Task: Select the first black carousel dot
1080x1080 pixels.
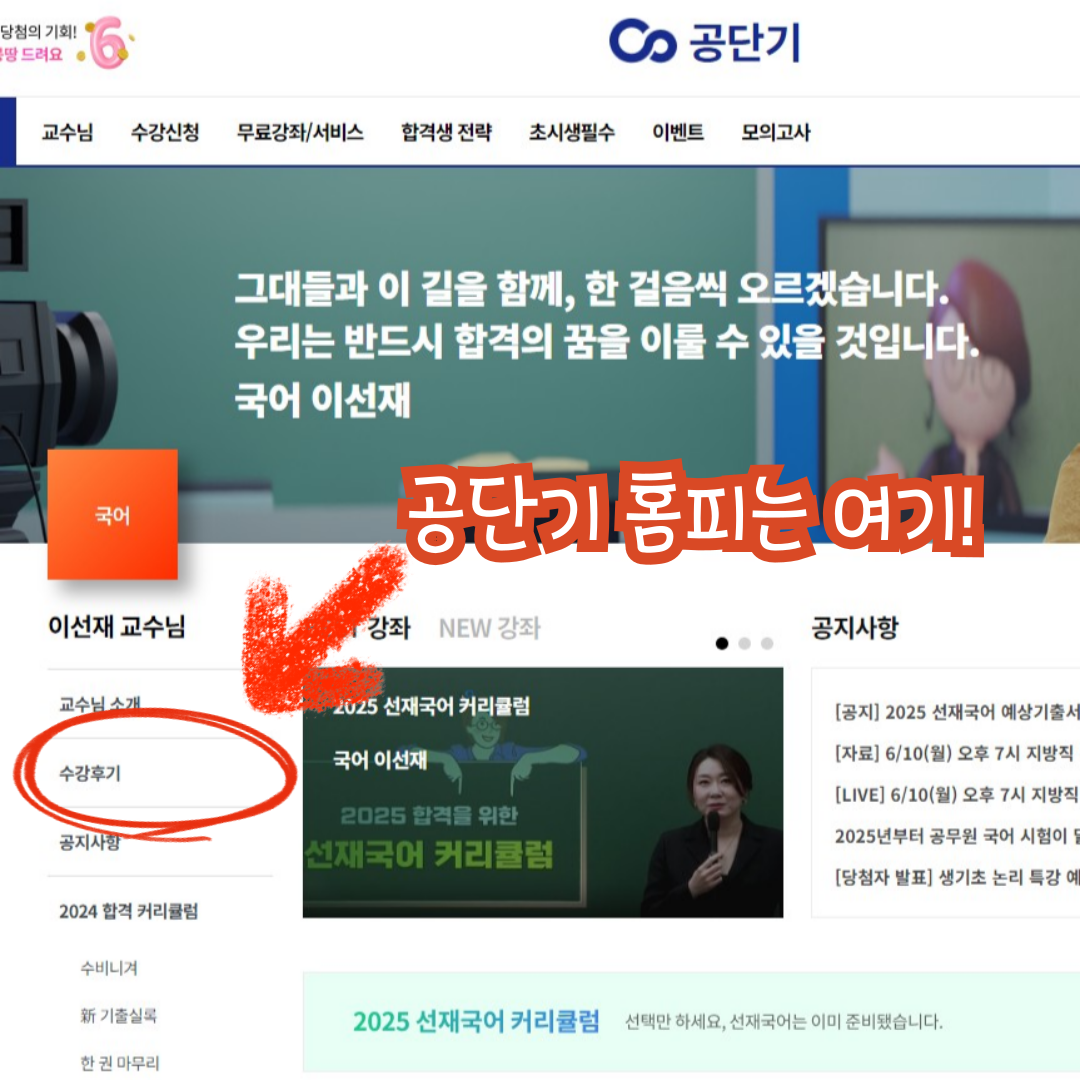Action: (722, 643)
